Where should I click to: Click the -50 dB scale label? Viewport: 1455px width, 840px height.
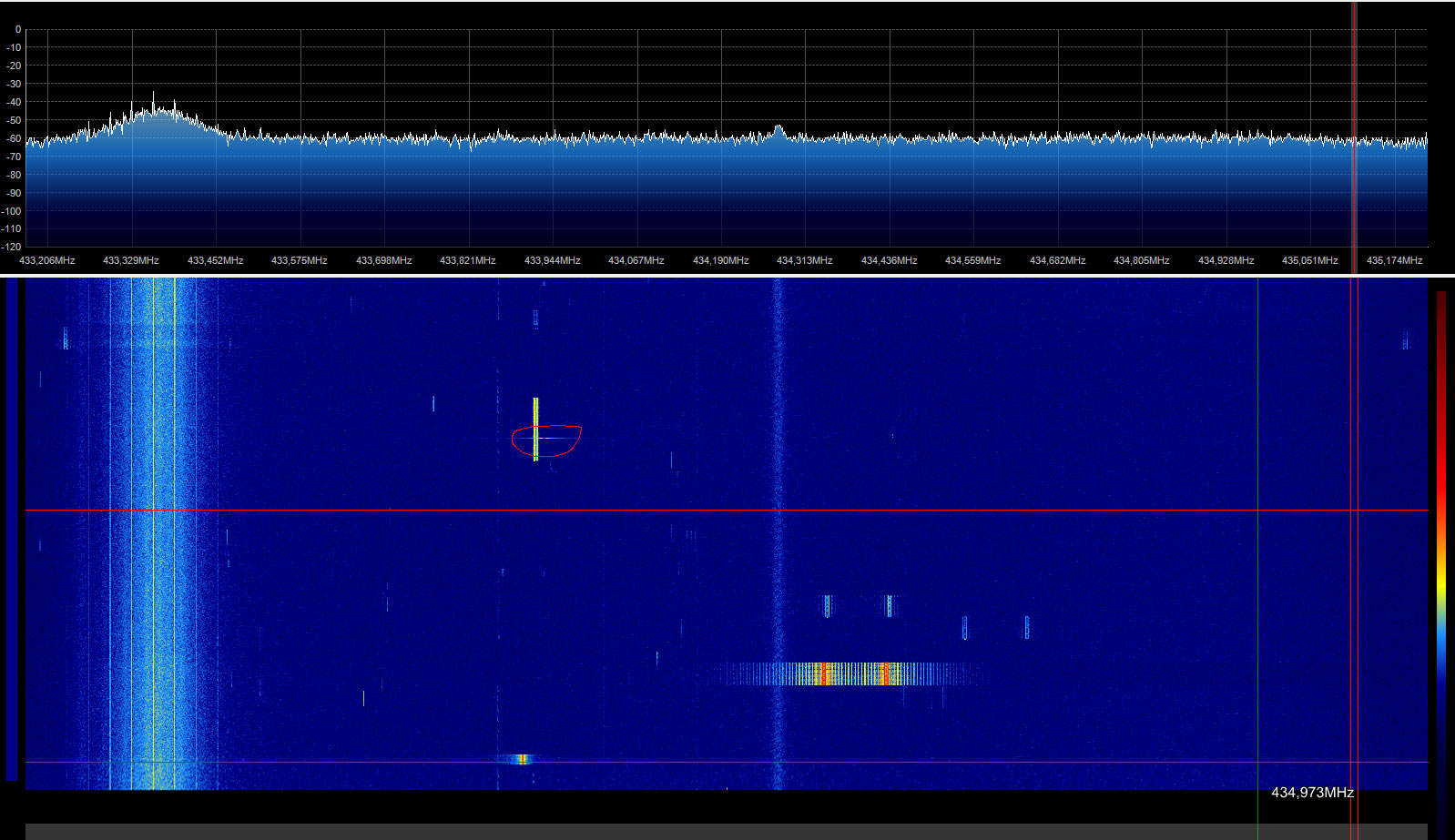point(13,120)
